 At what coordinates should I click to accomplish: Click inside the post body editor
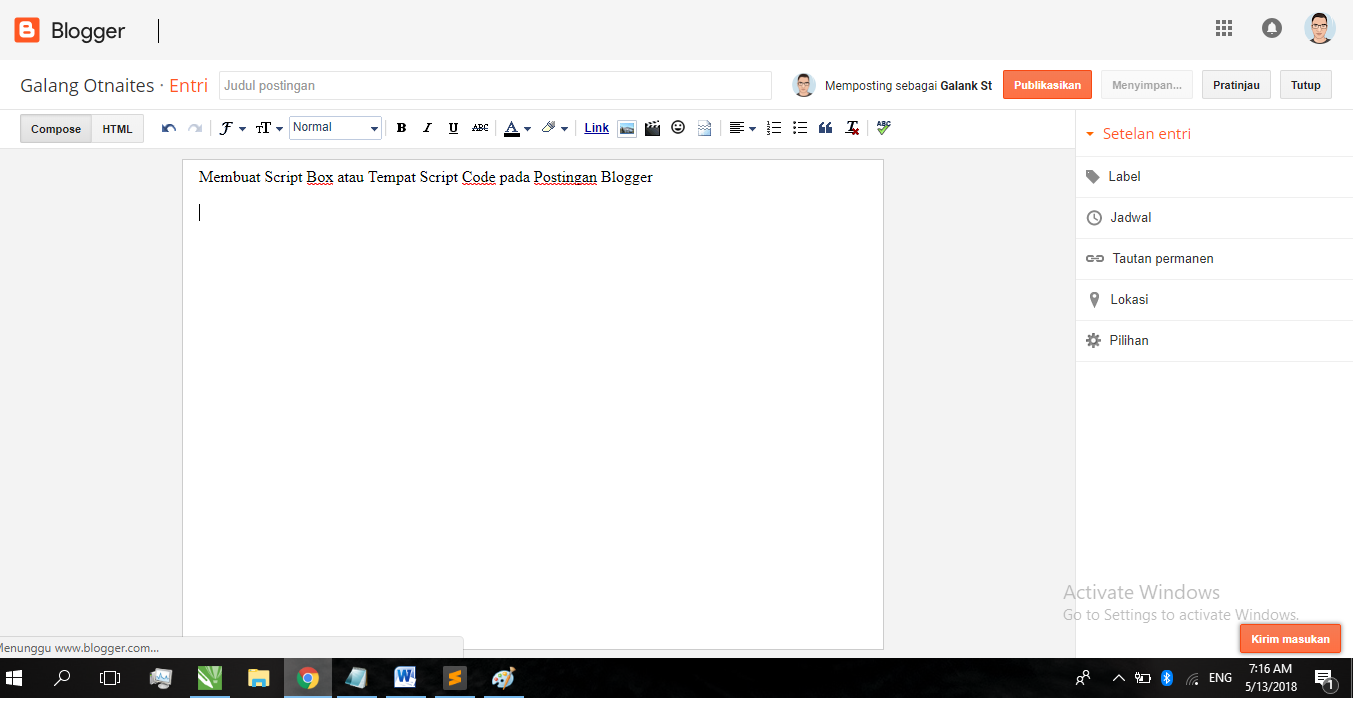tap(533, 404)
